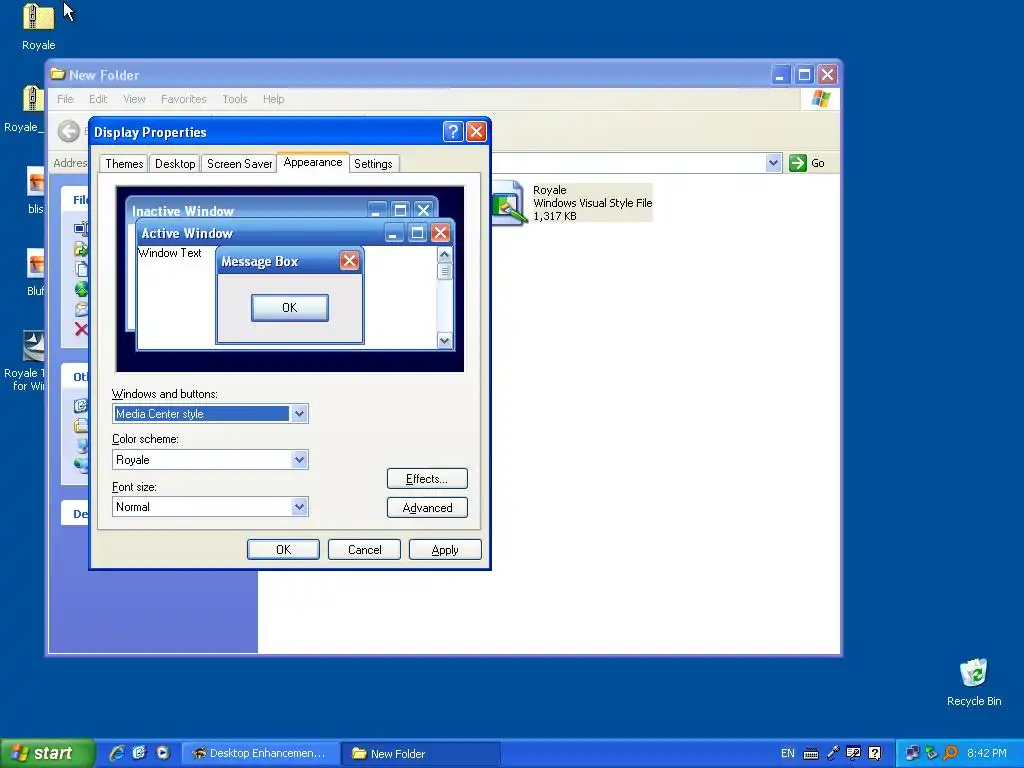This screenshot has width=1024, height=768.
Task: Click the language bar help icon
Action: coord(874,753)
